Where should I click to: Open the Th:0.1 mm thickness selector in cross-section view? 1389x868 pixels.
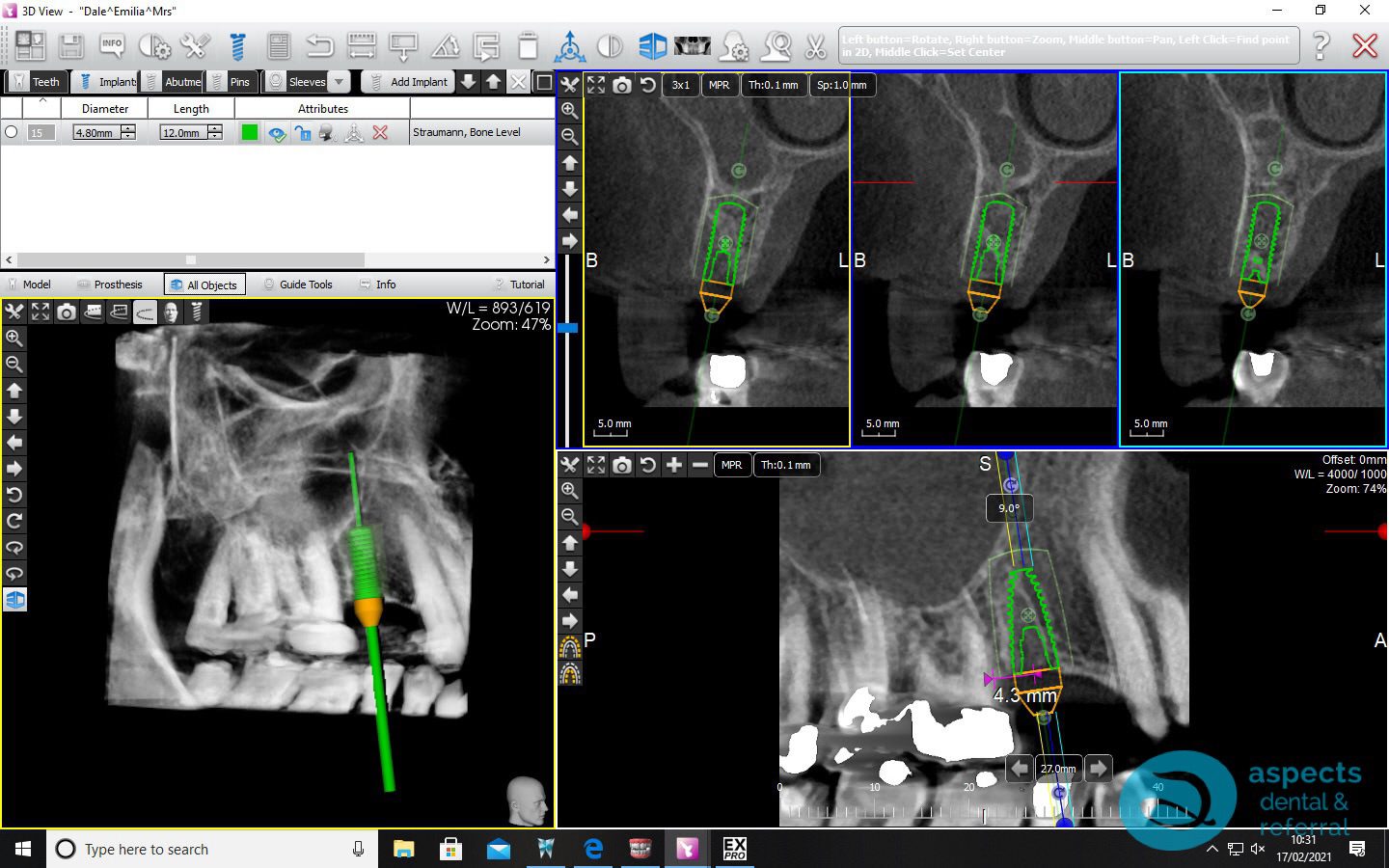[x=774, y=85]
